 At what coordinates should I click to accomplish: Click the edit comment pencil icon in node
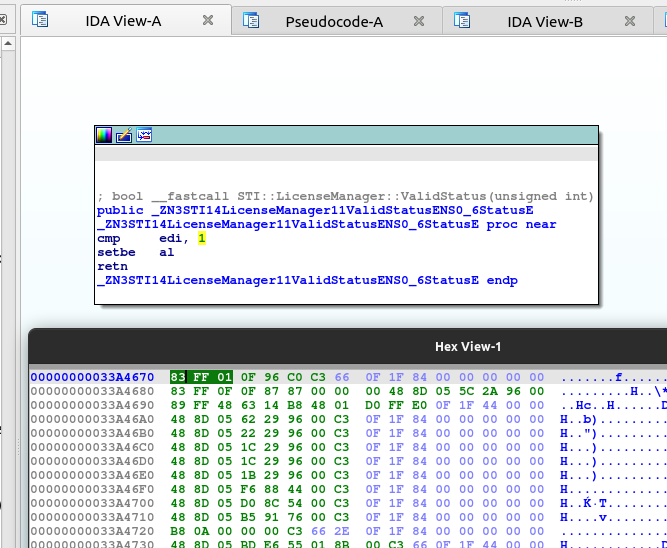[124, 135]
